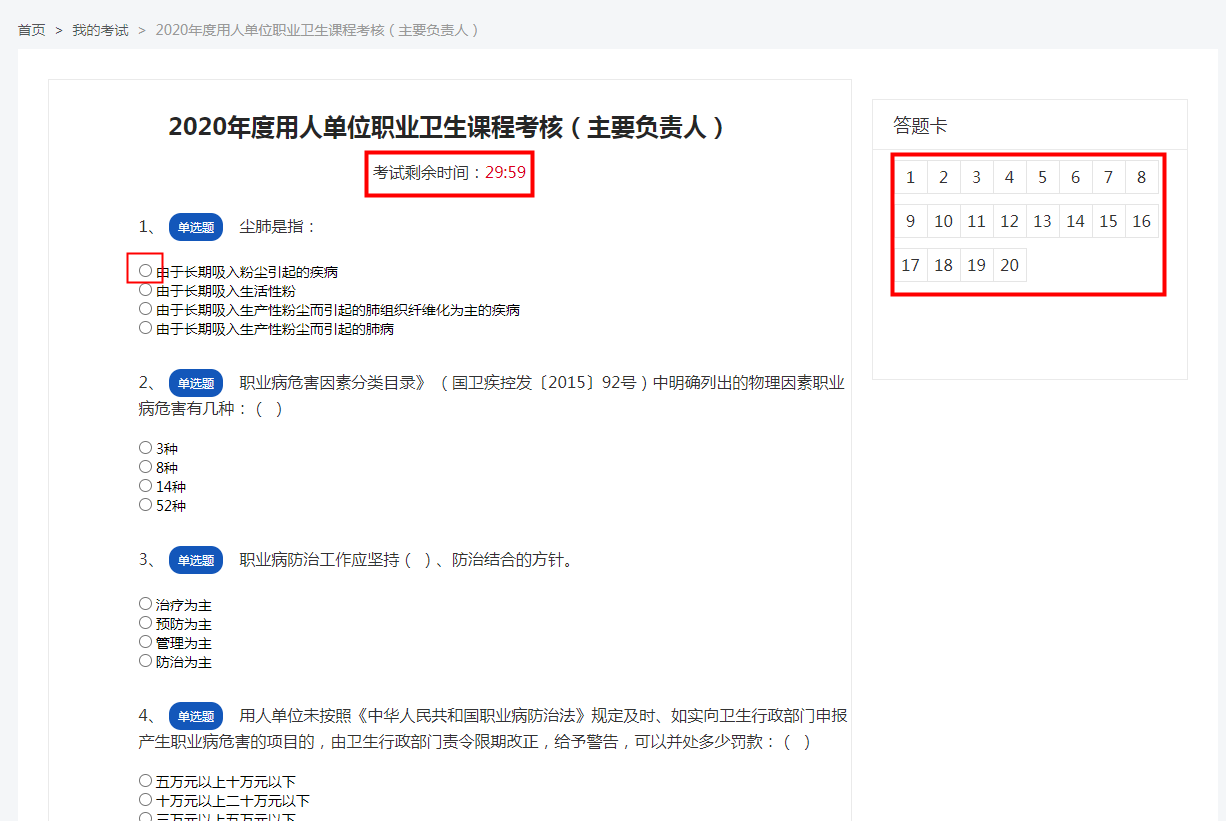Open question 16 from answer card
The image size is (1226, 821).
click(1141, 222)
